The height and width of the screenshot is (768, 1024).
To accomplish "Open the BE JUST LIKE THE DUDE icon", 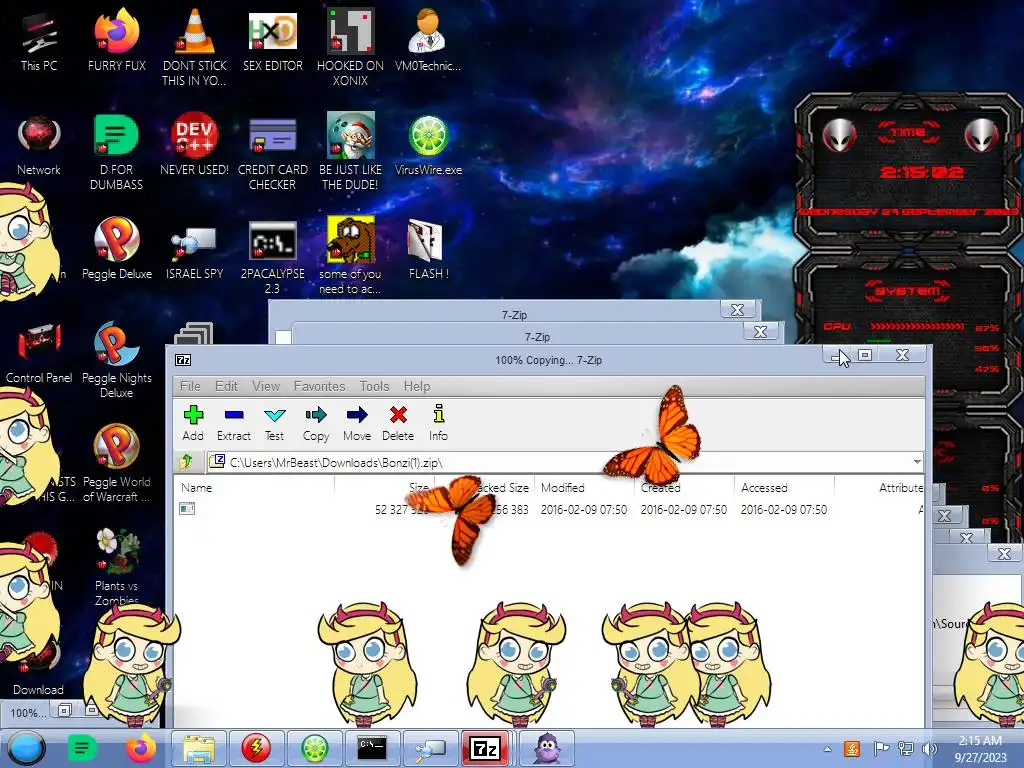I will tap(350, 152).
